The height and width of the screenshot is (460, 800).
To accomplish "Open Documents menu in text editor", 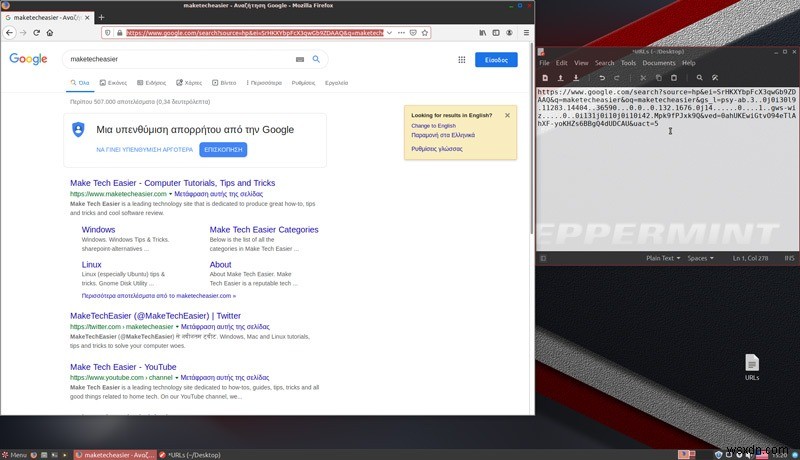I will click(659, 63).
